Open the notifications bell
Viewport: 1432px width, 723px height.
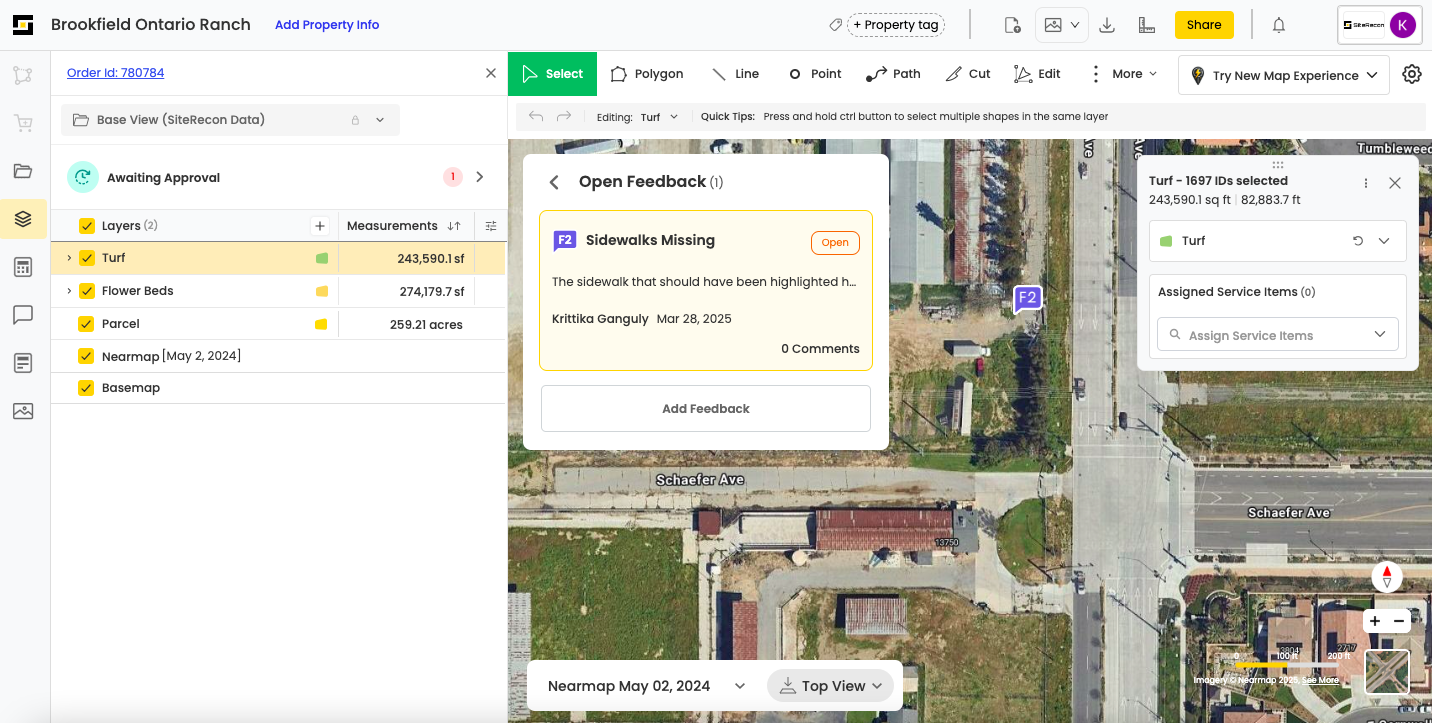[x=1278, y=25]
